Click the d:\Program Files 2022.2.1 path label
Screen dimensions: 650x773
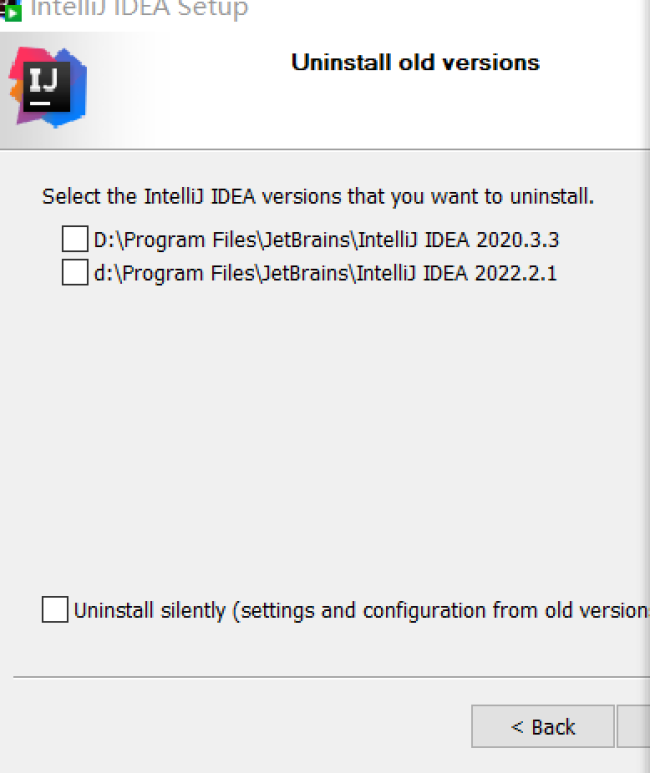pos(325,272)
